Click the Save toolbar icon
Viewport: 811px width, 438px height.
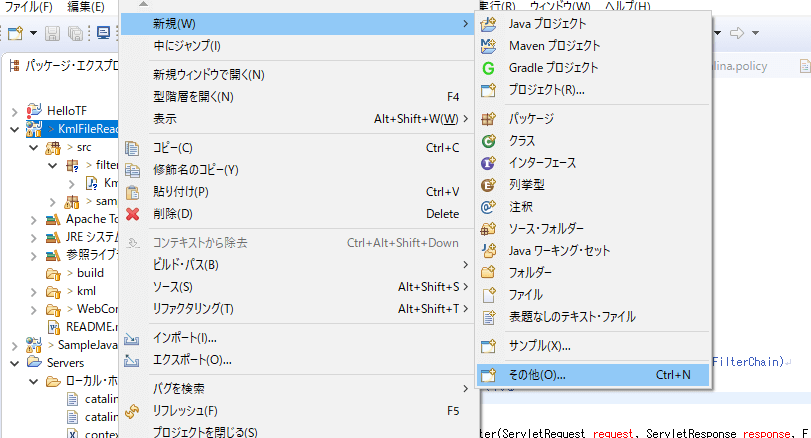(52, 34)
